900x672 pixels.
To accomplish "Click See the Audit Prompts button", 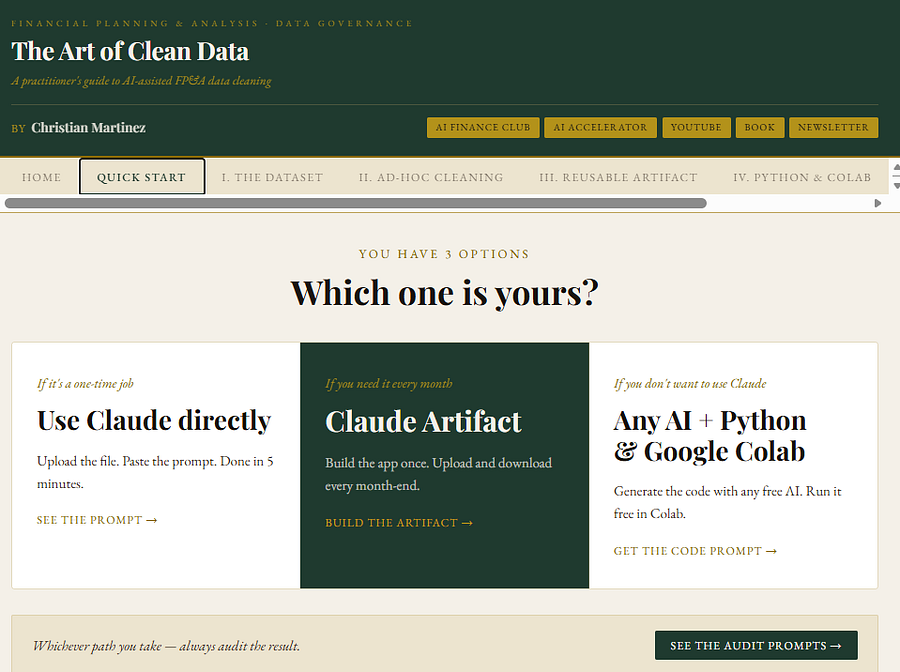I will [x=756, y=646].
